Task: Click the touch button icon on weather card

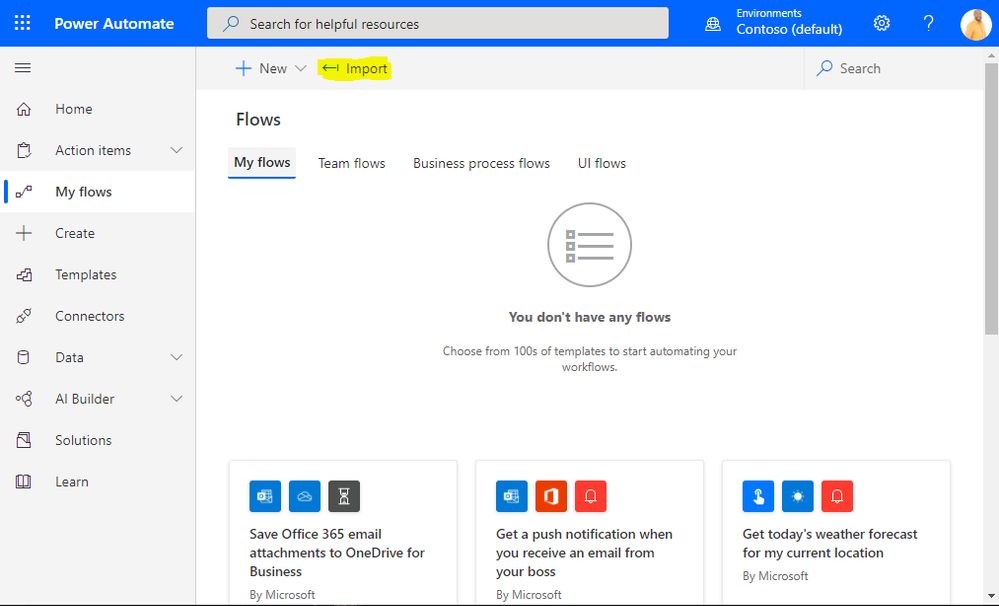Action: [x=758, y=496]
